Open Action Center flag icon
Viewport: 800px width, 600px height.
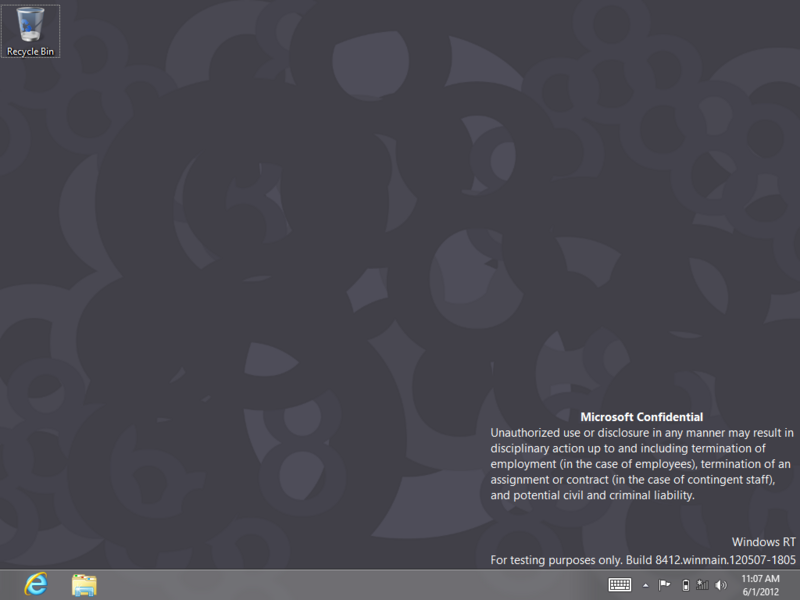(664, 585)
